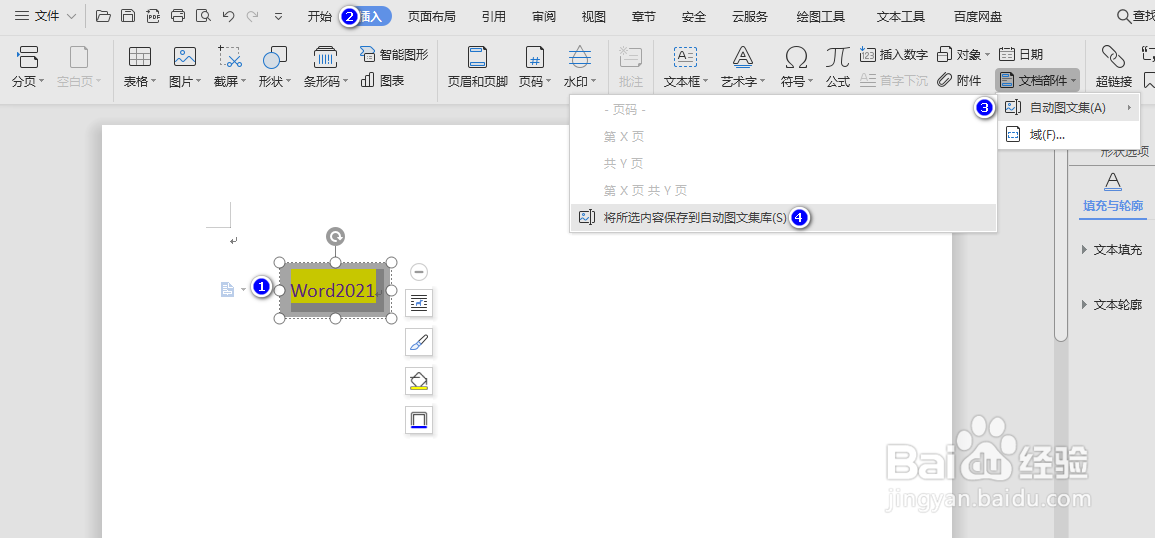Open the 形状 shapes dropdown
The image size is (1155, 538).
(275, 66)
